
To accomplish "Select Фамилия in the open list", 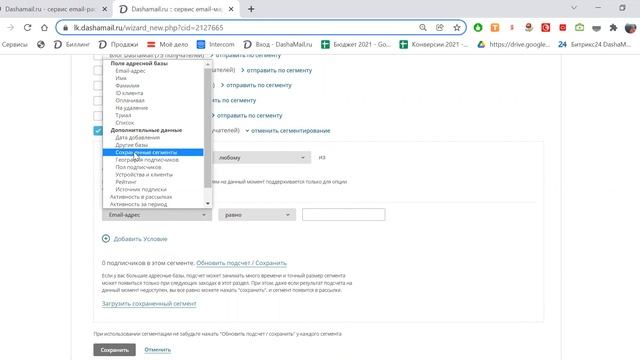I will (x=127, y=86).
